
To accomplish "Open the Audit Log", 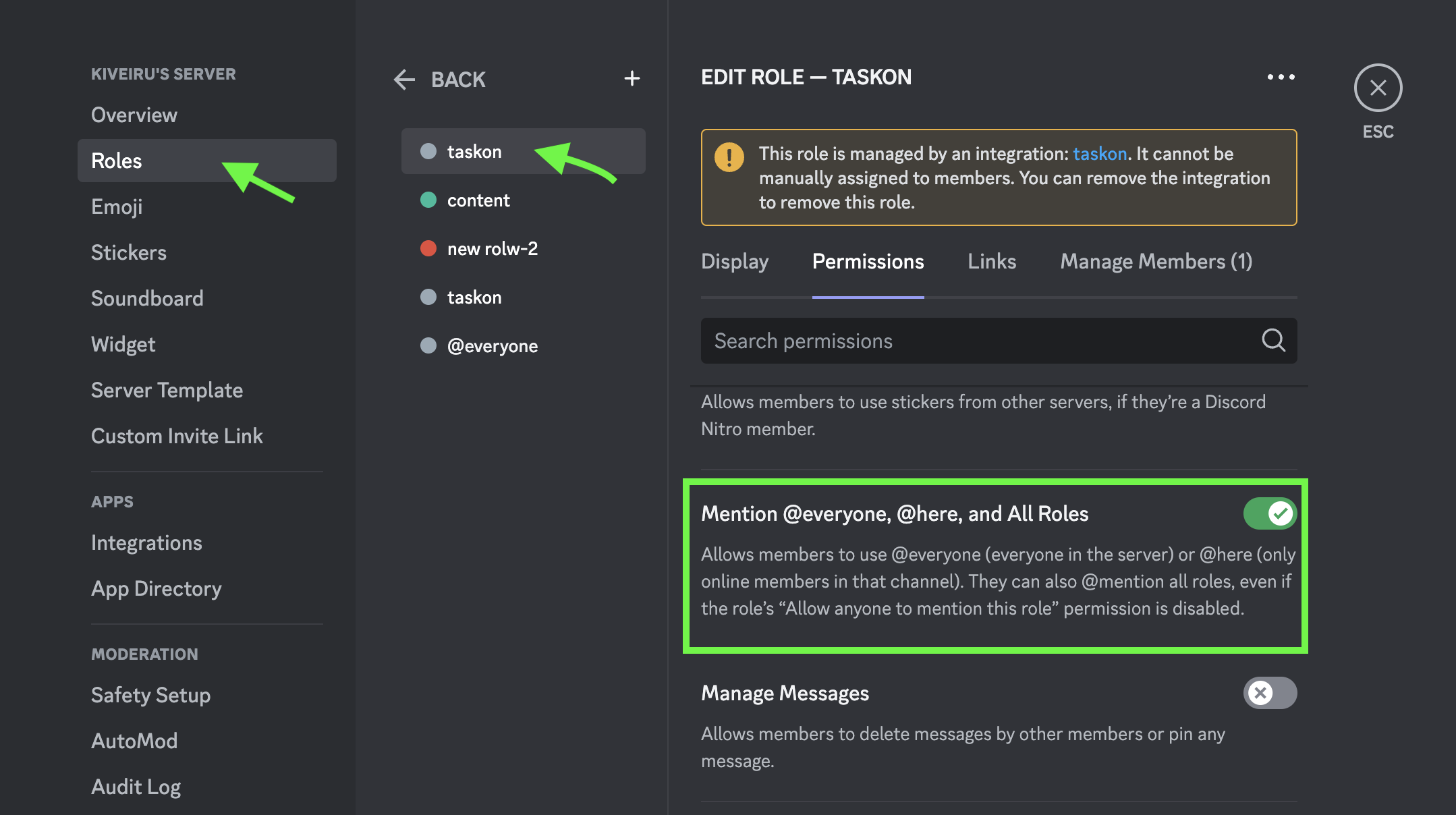I will pos(207,787).
